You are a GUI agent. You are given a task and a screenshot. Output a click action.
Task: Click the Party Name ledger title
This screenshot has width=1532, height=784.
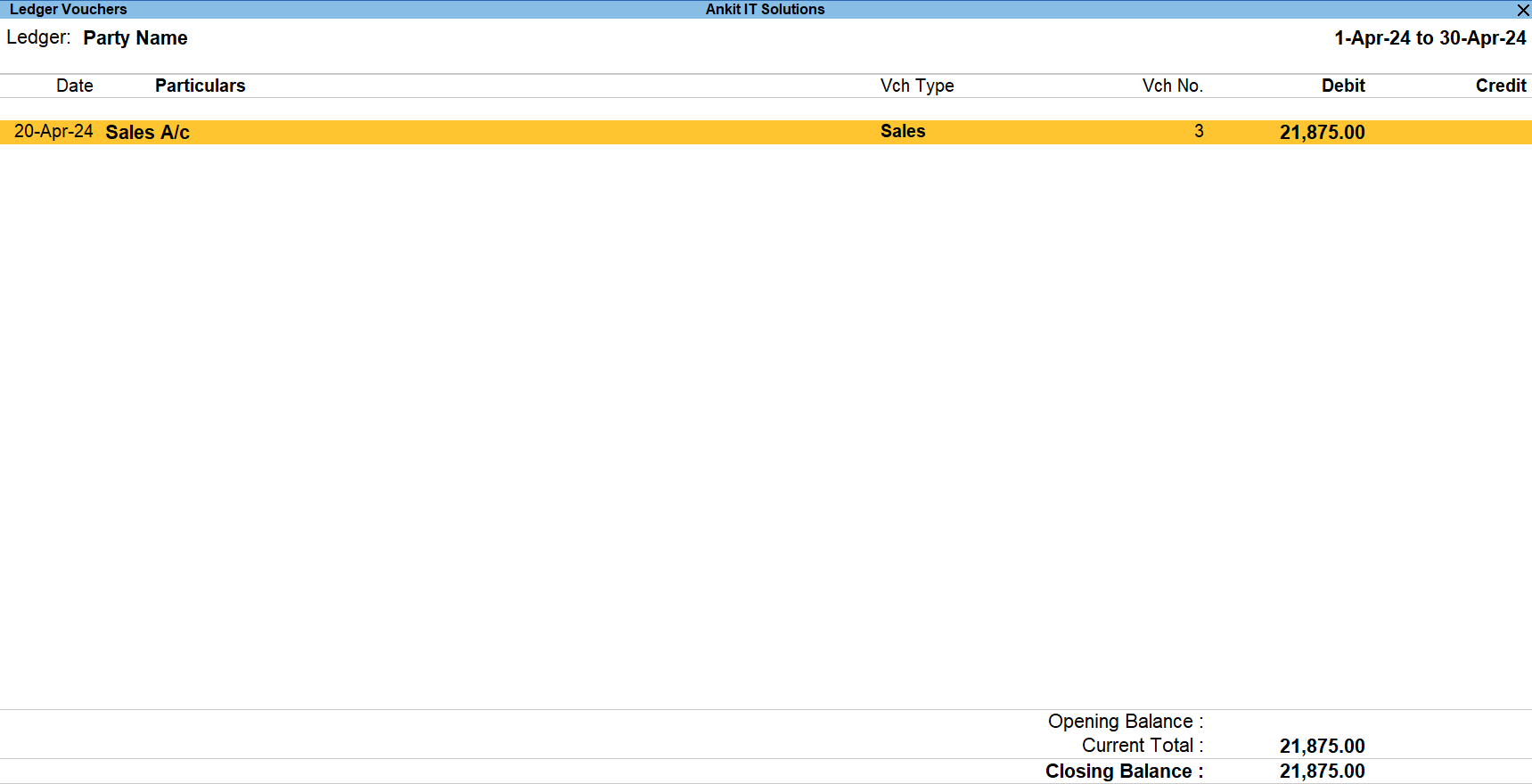[x=135, y=38]
